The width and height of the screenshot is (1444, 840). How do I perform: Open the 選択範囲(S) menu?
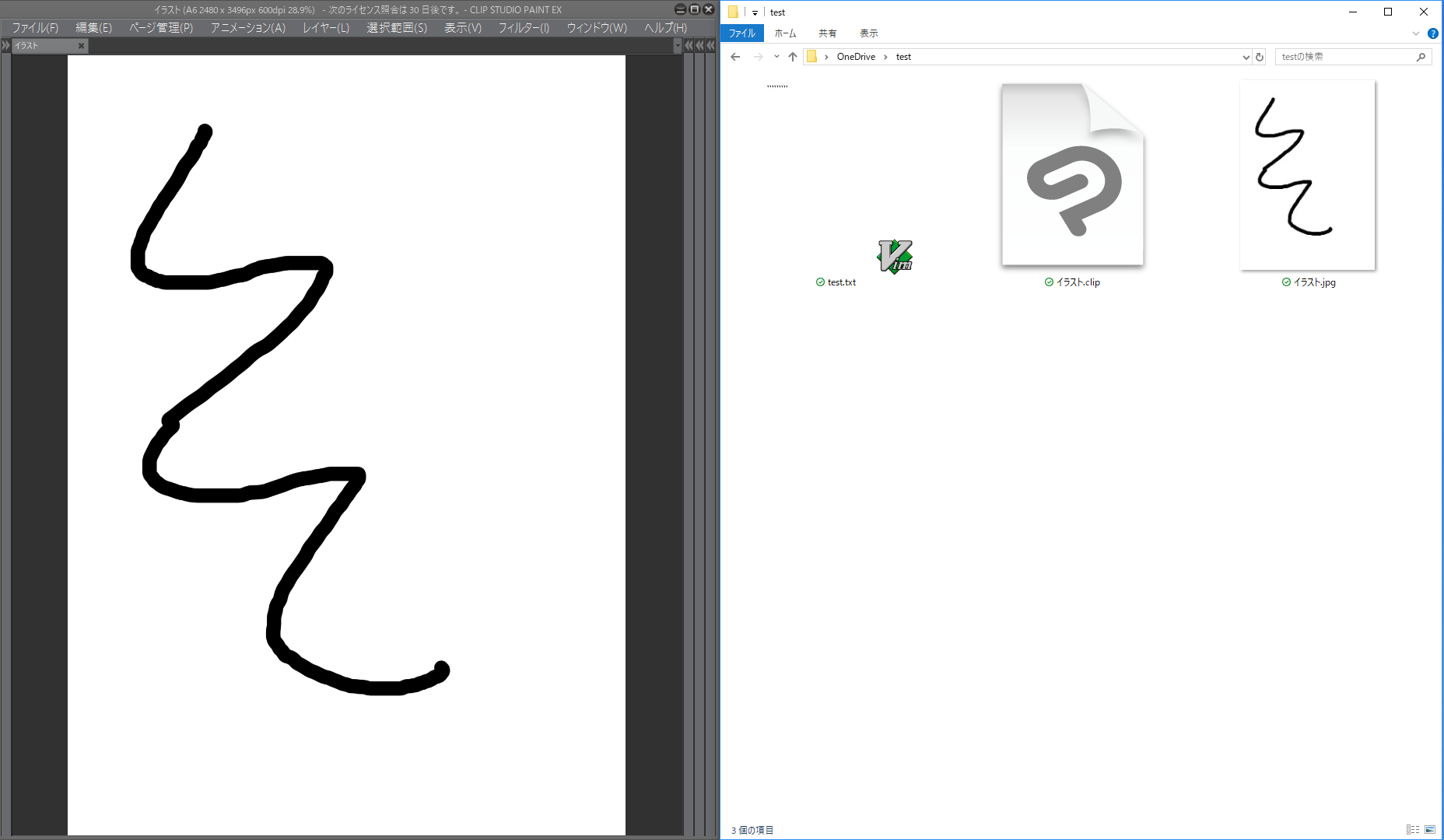click(397, 28)
